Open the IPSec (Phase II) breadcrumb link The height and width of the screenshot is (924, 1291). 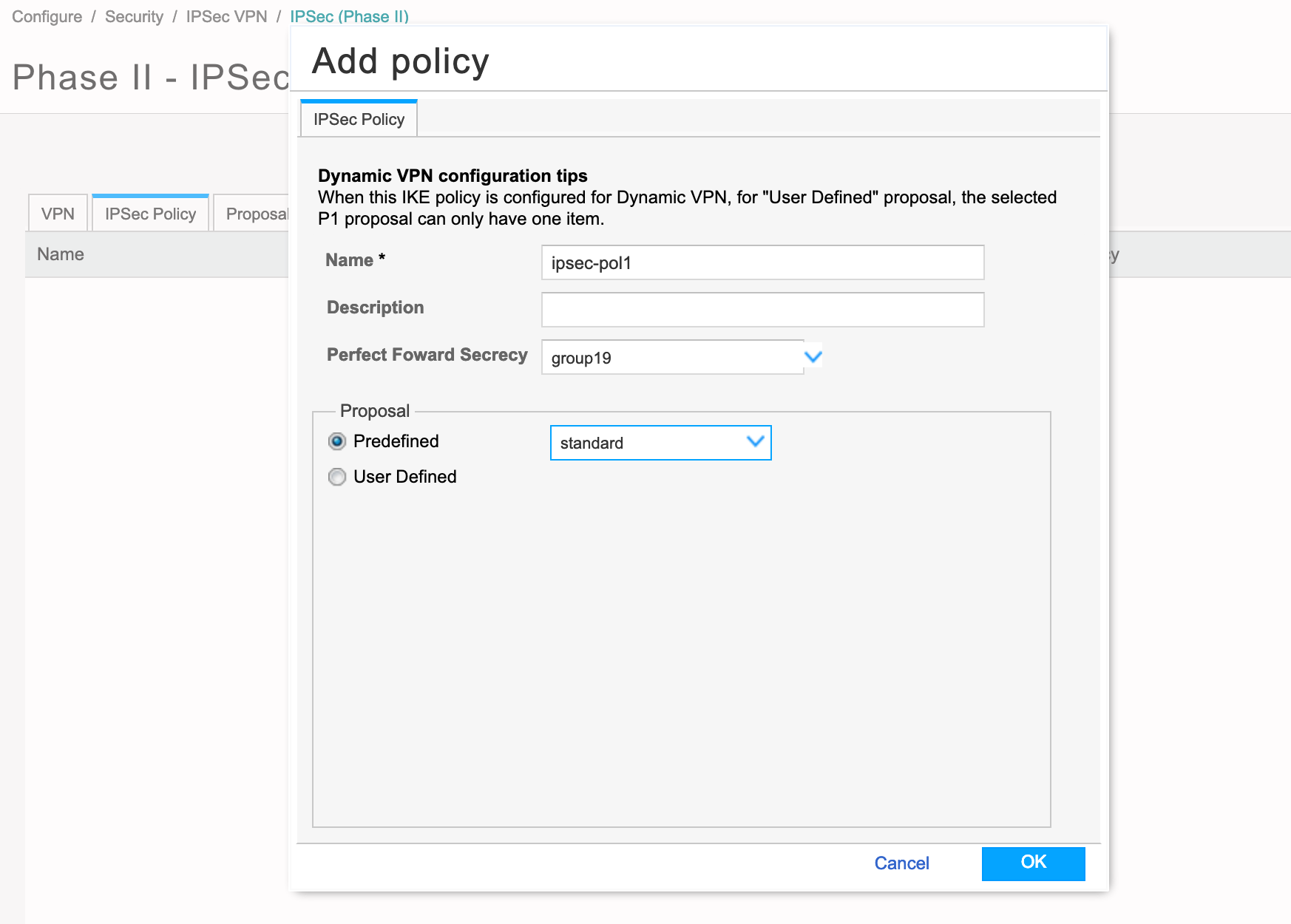coord(350,16)
